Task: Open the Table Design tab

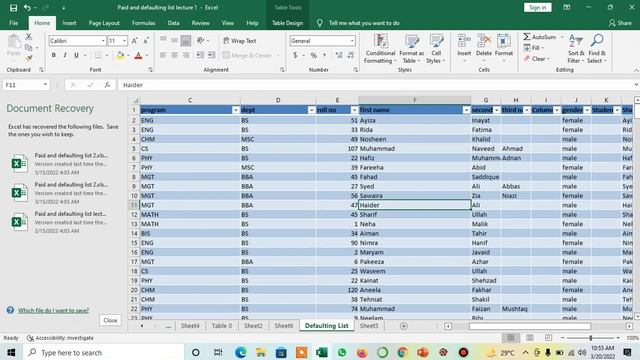Action: [287, 23]
